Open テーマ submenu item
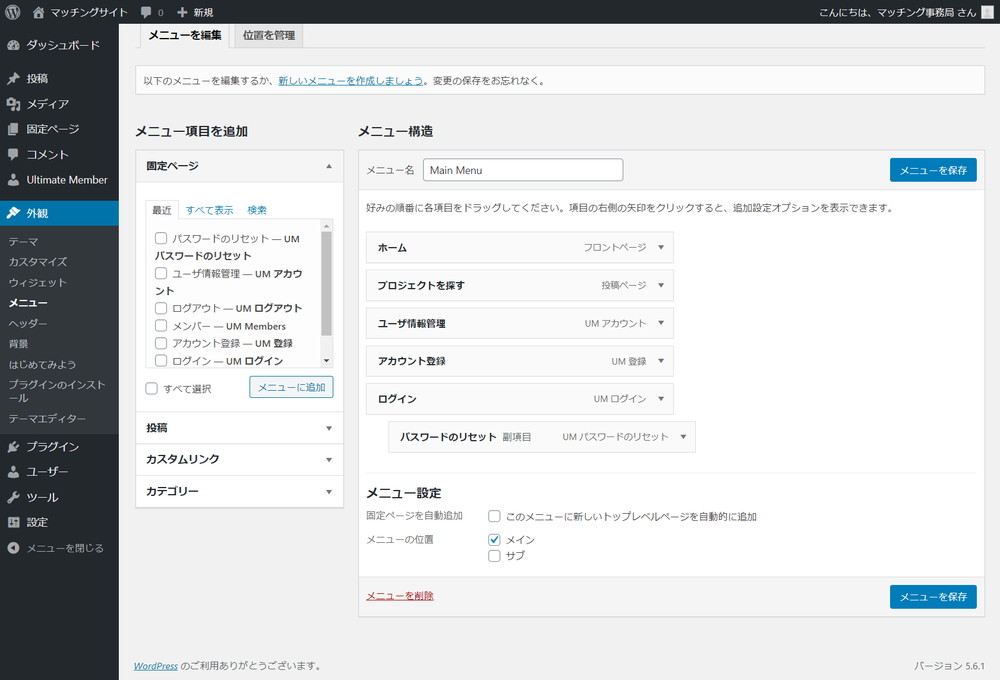The image size is (1000, 680). click(24, 242)
